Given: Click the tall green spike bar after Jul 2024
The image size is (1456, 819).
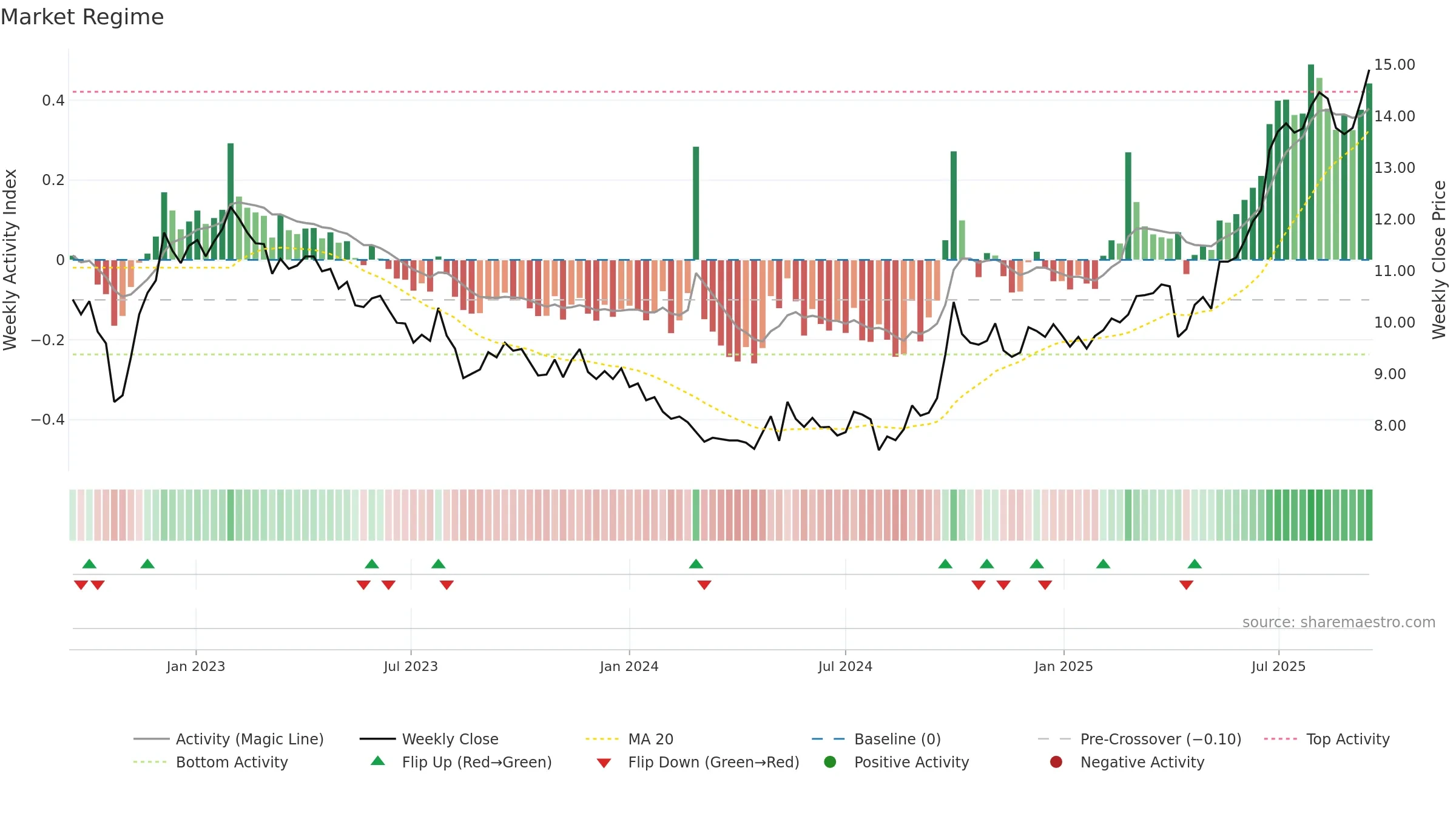Looking at the screenshot, I should (x=954, y=206).
